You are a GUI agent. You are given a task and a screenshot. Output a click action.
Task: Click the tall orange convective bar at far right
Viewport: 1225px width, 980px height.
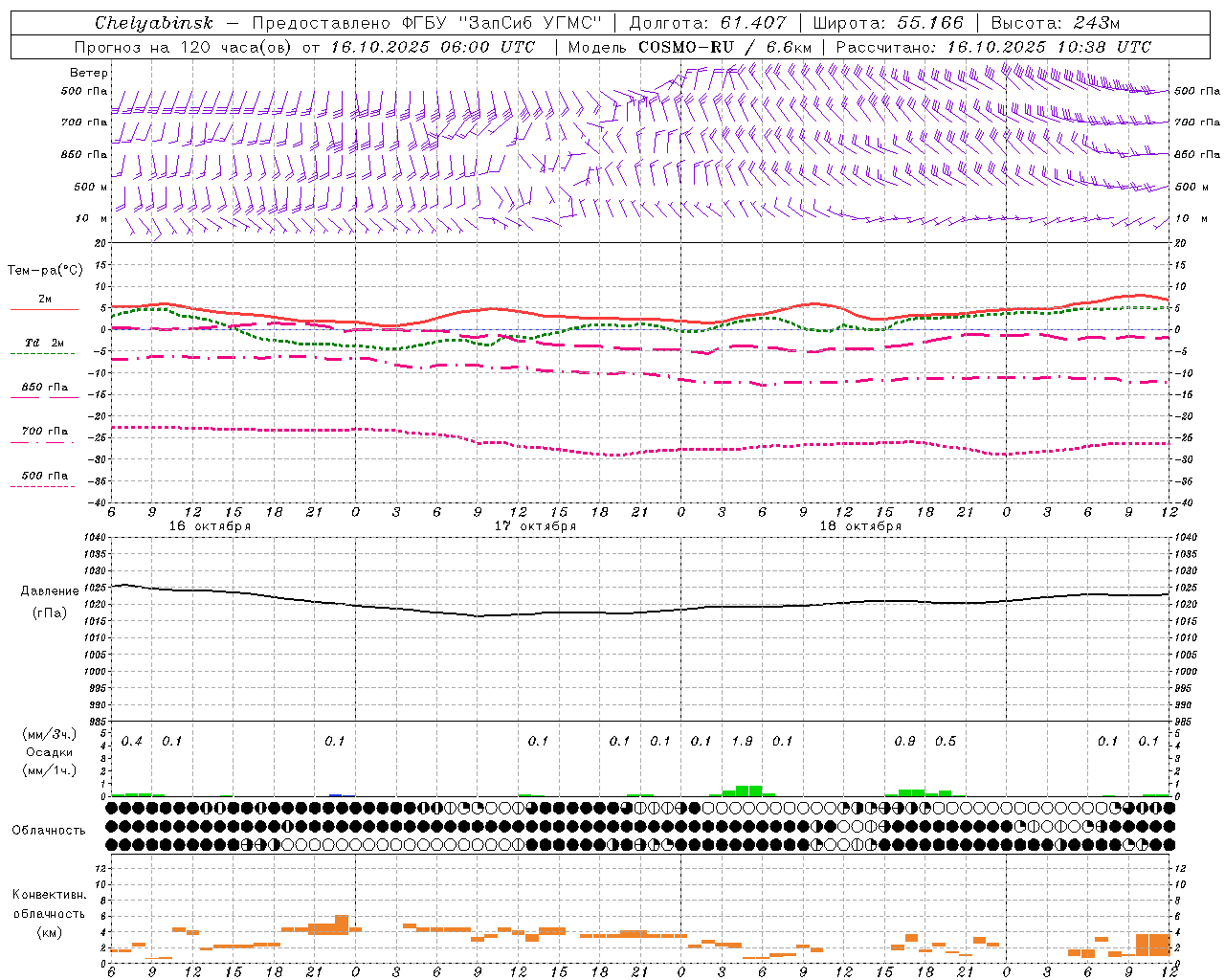click(x=1153, y=945)
